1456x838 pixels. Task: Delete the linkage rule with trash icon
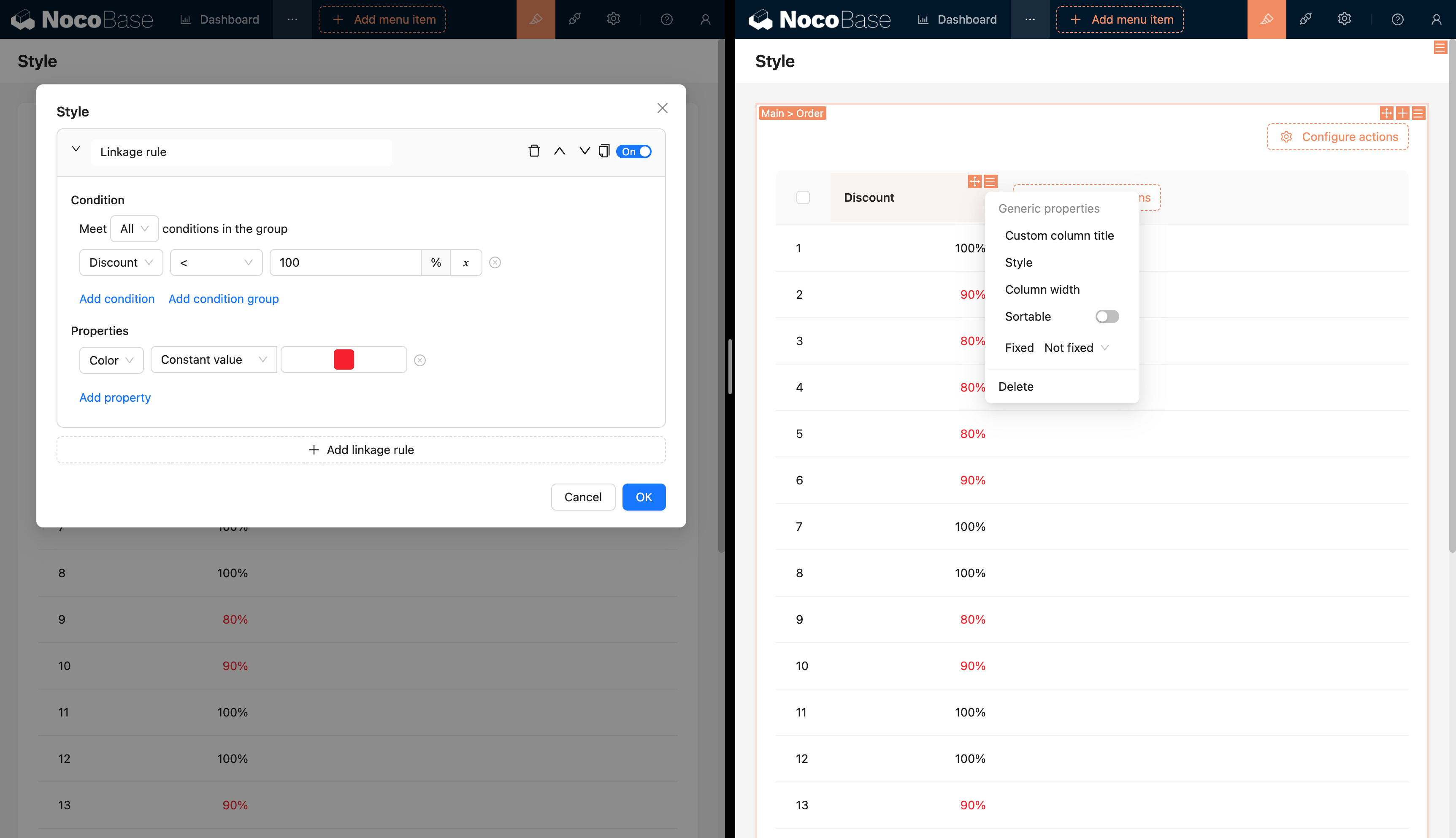point(534,151)
